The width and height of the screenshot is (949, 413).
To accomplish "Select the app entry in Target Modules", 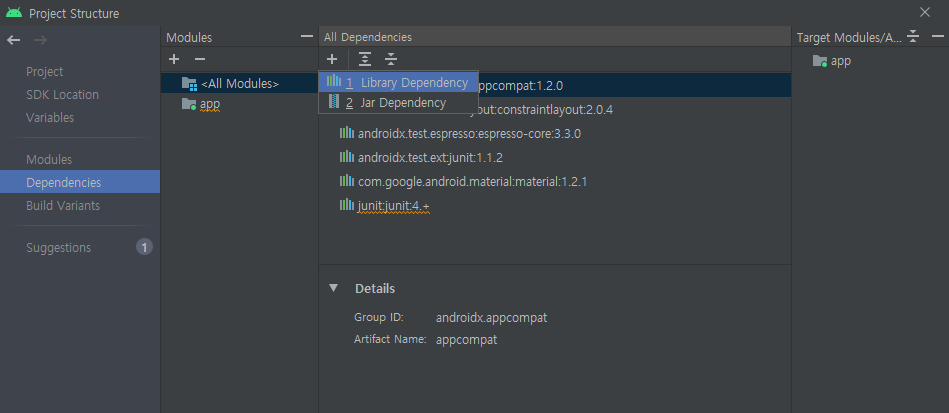I will tap(841, 61).
